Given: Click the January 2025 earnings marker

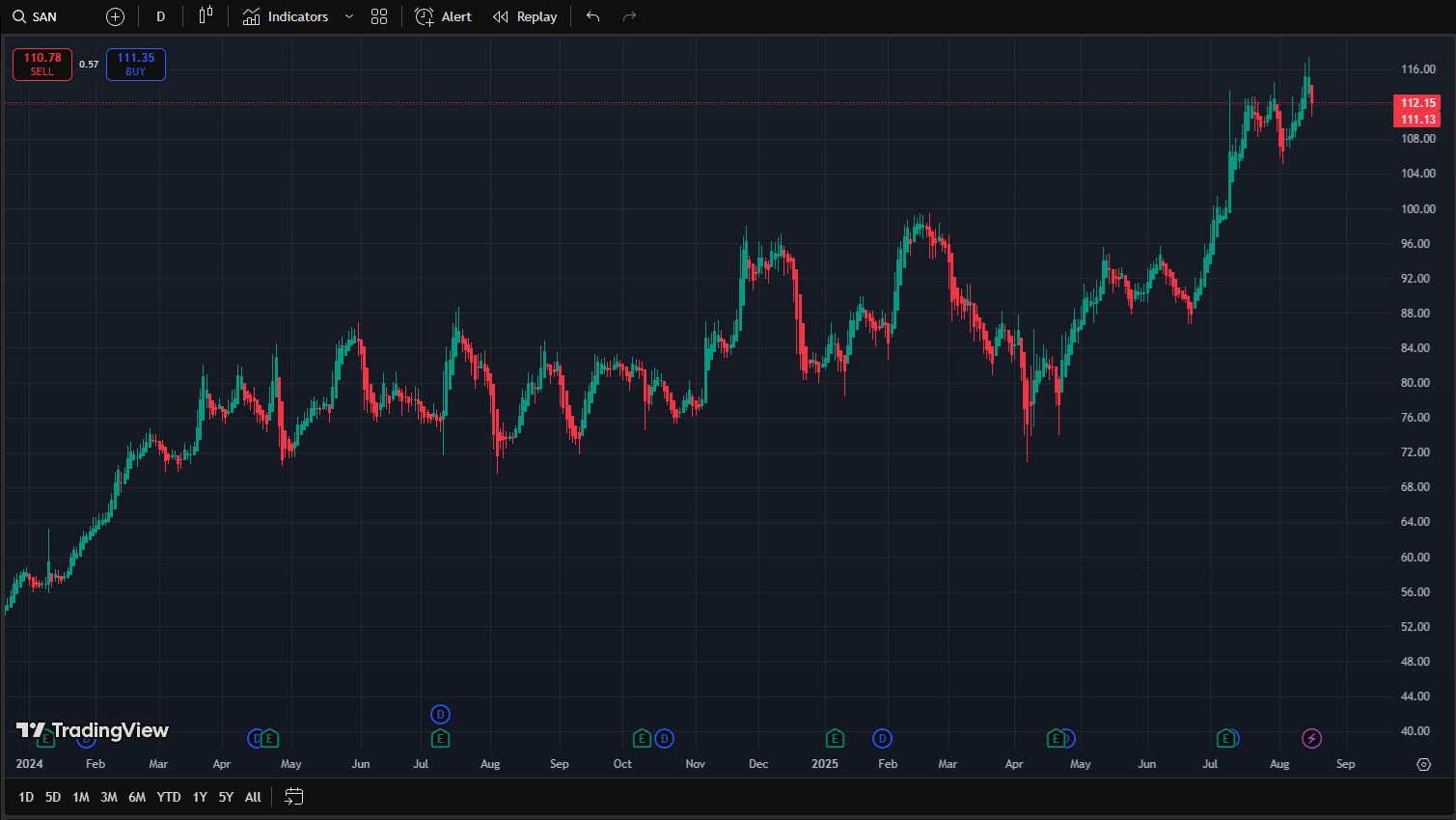Looking at the screenshot, I should tap(835, 739).
